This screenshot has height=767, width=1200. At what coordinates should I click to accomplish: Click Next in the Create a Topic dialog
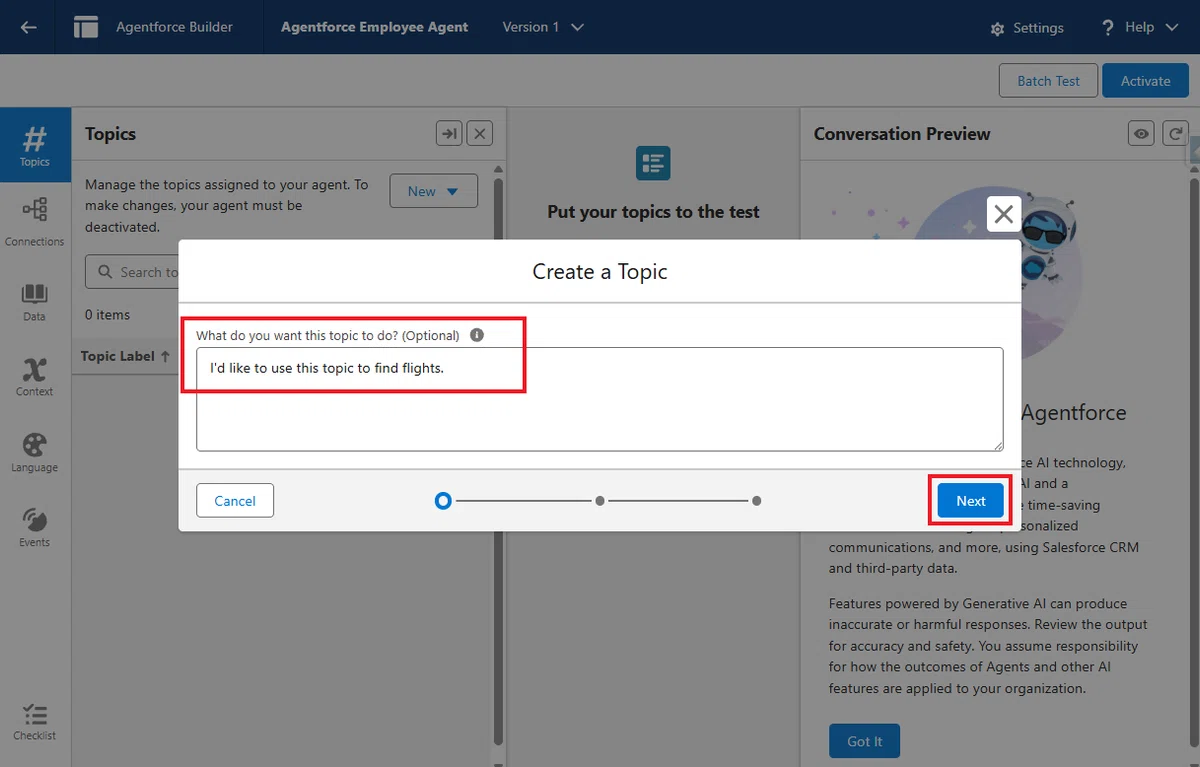(x=970, y=501)
